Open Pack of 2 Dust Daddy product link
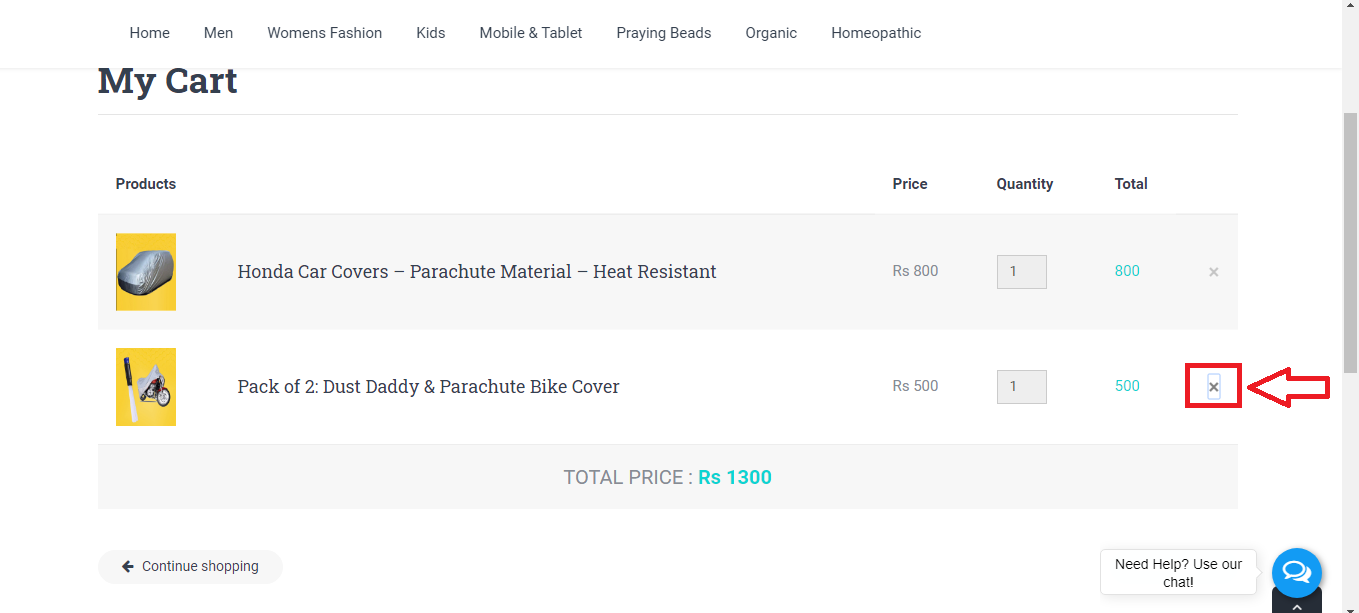 pos(428,387)
